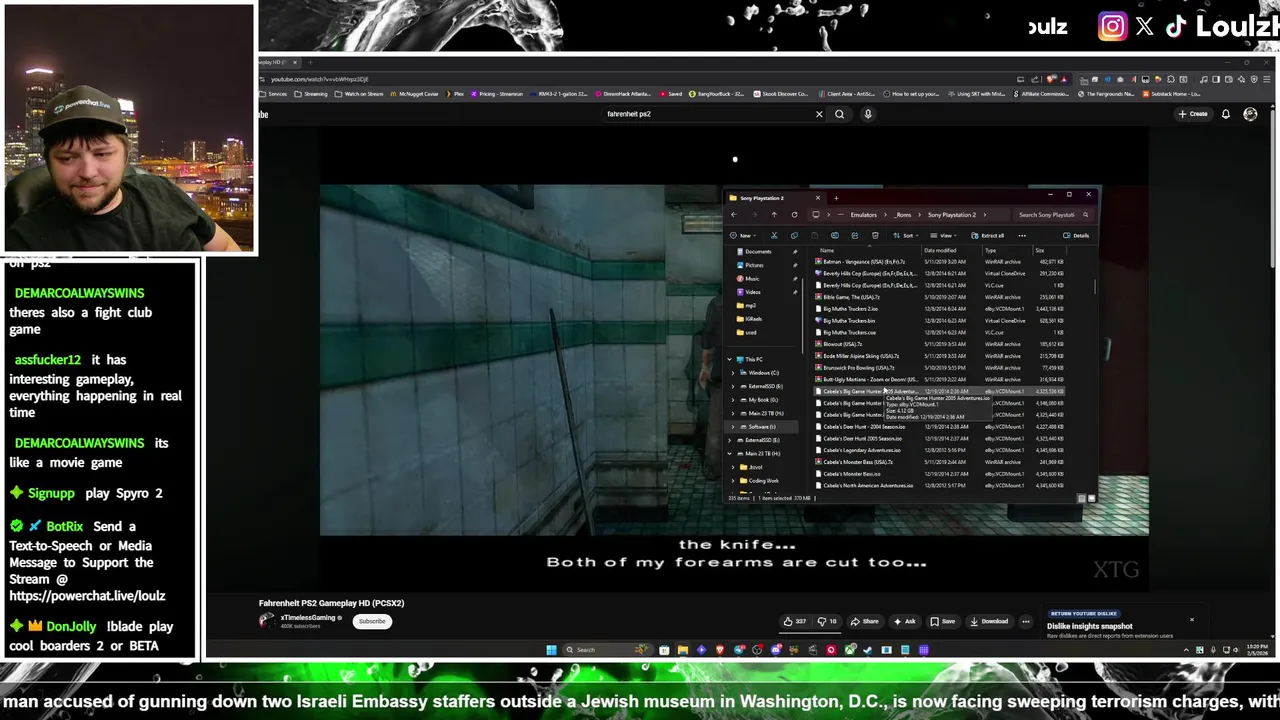Image resolution: width=1280 pixels, height=720 pixels.
Task: Add a new File Explorer tab
Action: click(836, 198)
